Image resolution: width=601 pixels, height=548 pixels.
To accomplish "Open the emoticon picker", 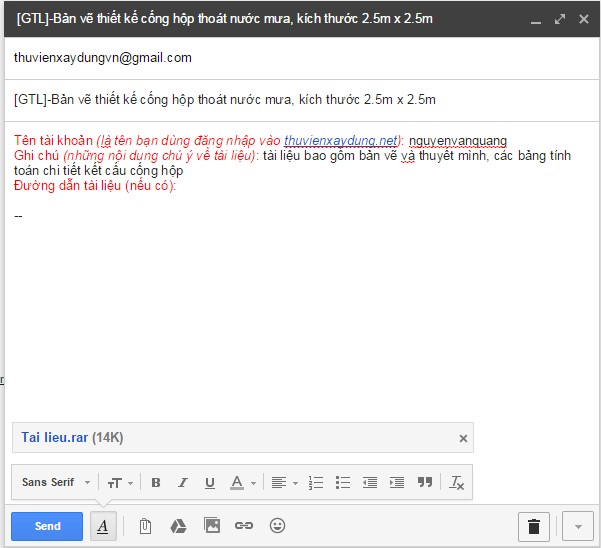I will click(277, 526).
